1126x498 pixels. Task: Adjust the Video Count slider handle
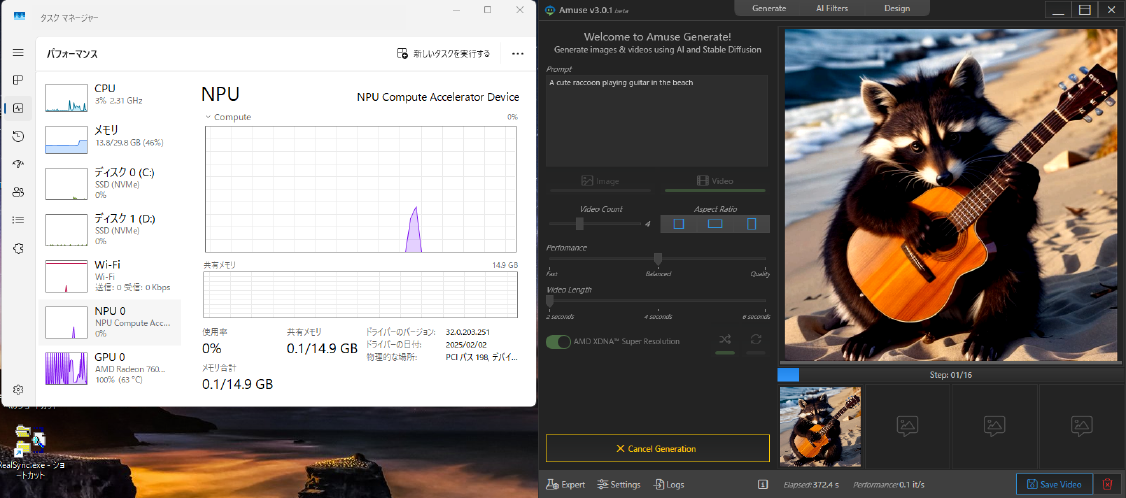[580, 223]
